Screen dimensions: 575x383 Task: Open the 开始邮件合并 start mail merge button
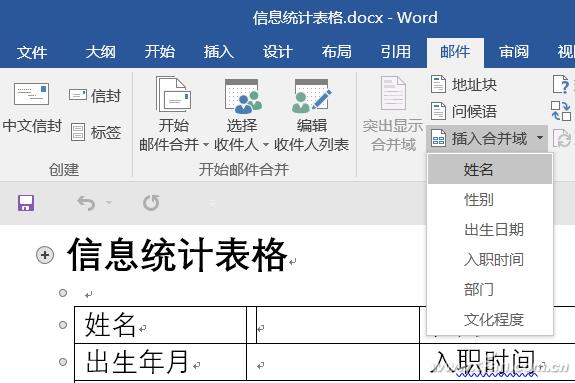click(x=174, y=114)
